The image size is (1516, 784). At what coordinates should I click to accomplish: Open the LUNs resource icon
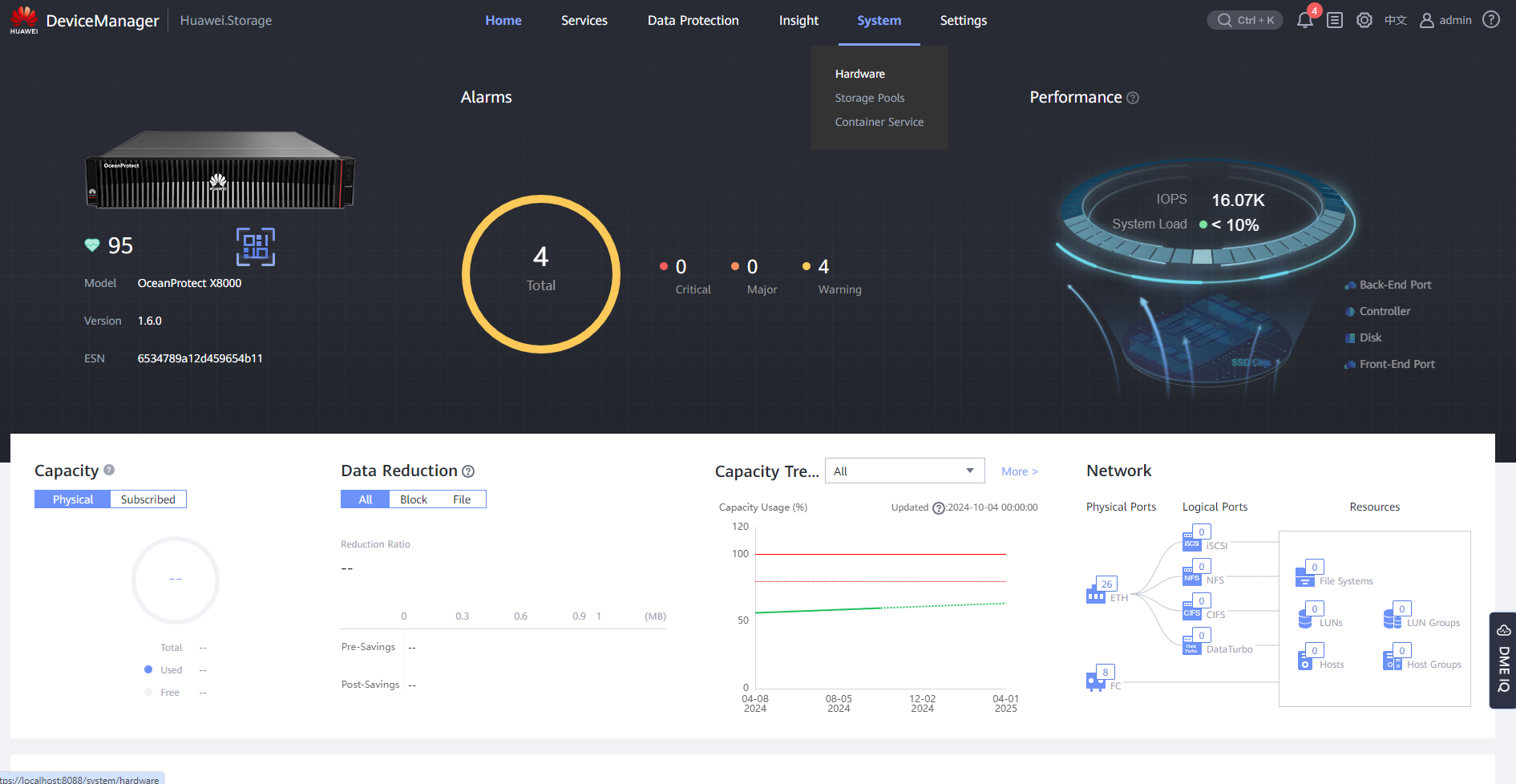tap(1305, 619)
